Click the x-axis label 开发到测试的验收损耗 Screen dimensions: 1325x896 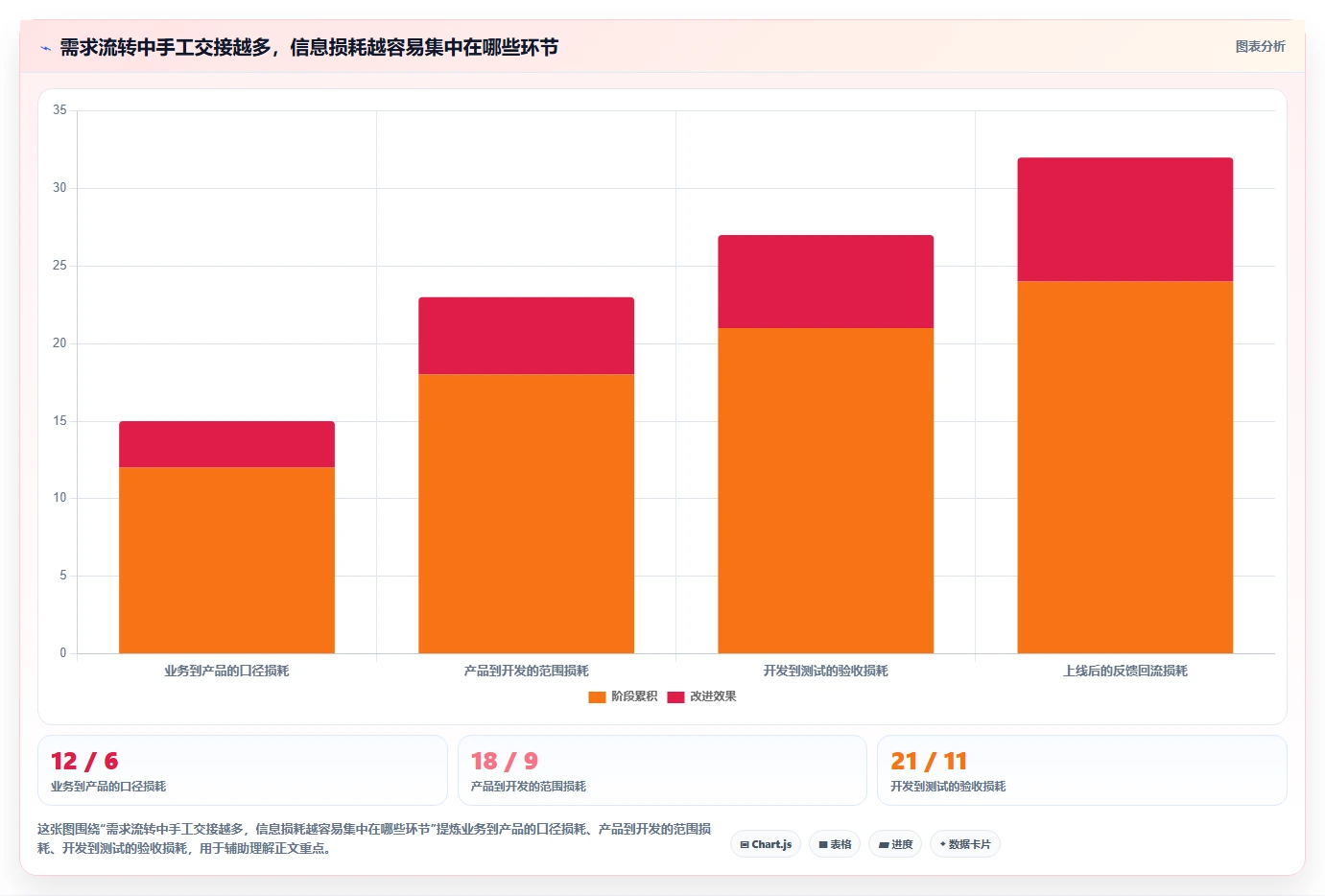pyautogui.click(x=825, y=671)
